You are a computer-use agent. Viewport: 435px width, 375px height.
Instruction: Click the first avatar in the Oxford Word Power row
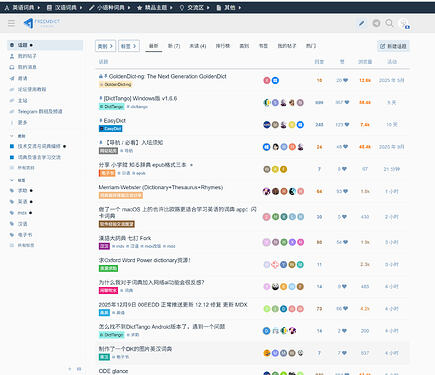point(267,265)
